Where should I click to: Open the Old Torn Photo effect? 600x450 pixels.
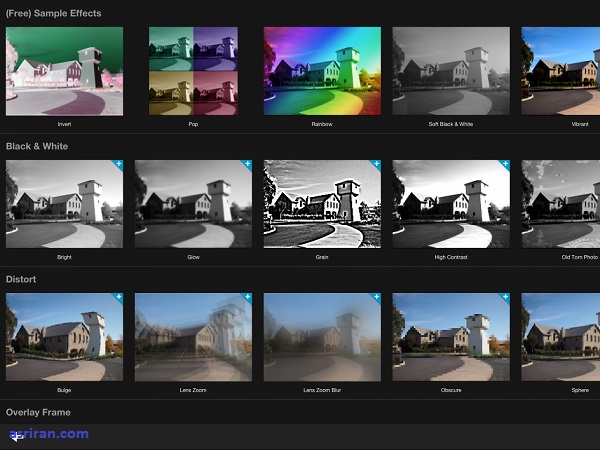click(560, 204)
